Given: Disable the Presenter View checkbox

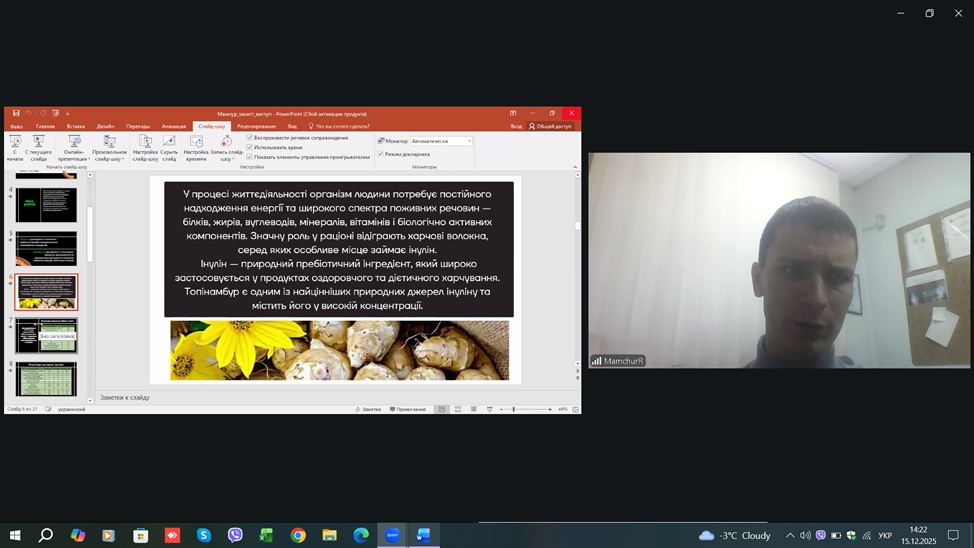Looking at the screenshot, I should click(x=381, y=154).
